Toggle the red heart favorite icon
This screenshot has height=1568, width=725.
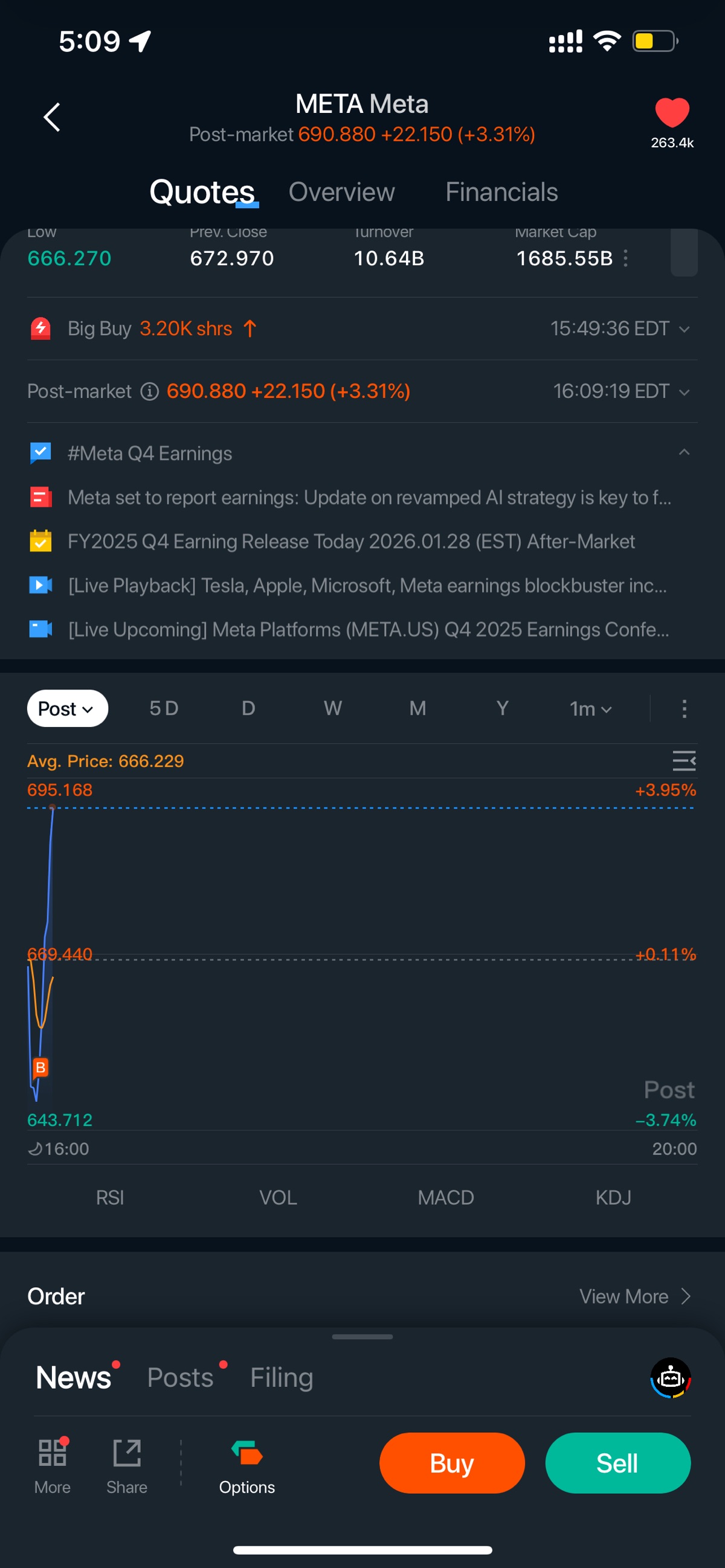pos(671,112)
